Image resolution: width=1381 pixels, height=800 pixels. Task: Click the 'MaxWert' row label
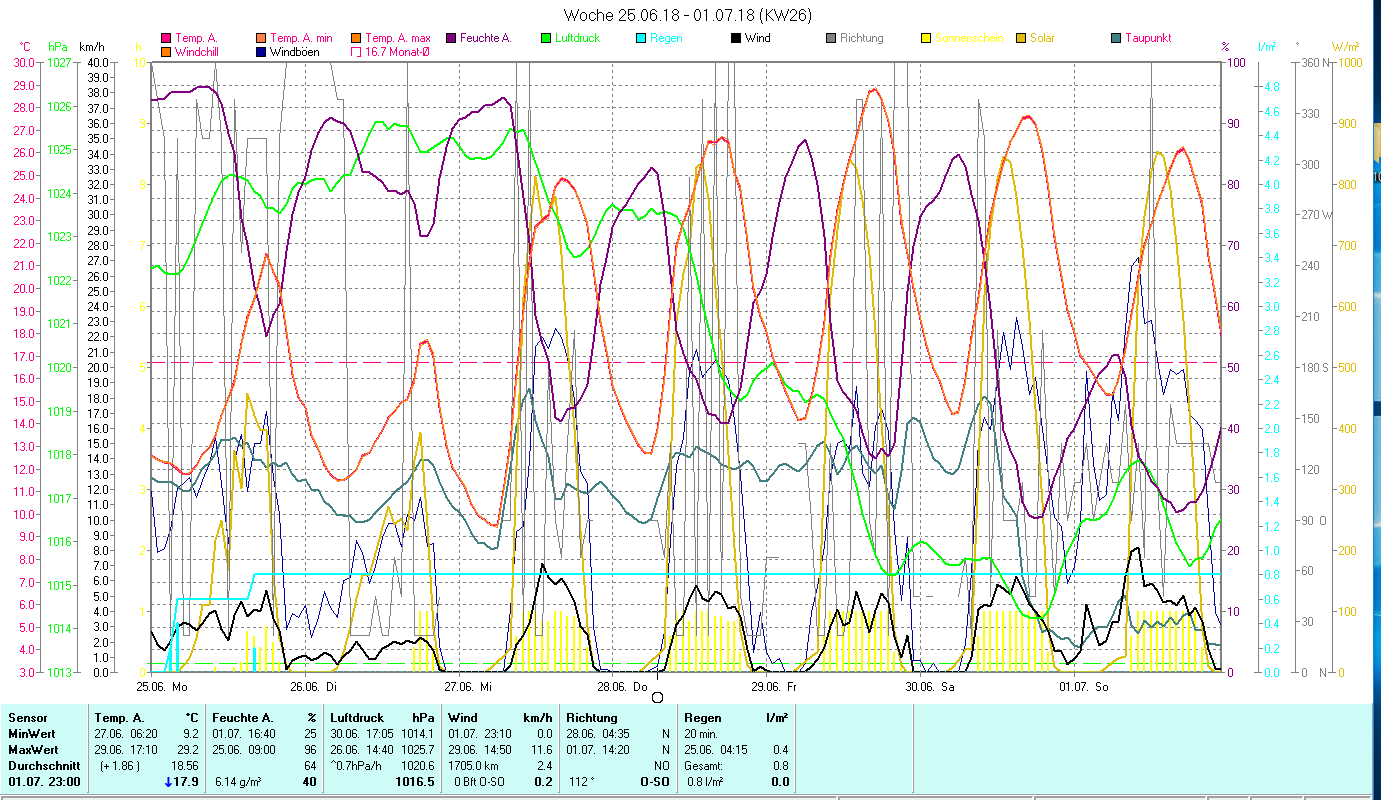(x=32, y=749)
